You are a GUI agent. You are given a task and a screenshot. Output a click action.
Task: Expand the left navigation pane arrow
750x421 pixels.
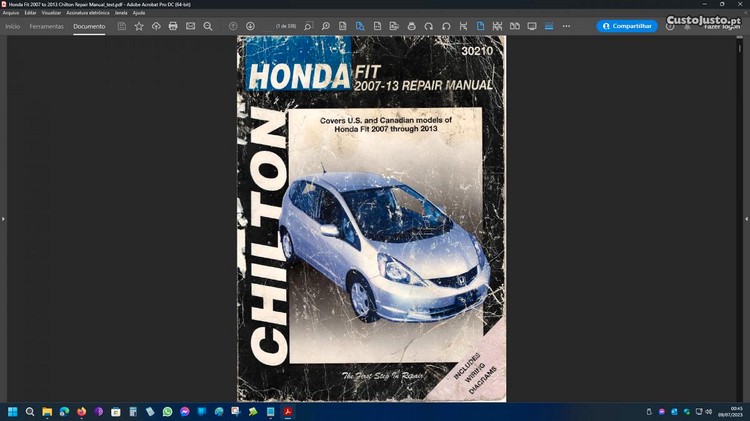click(4, 218)
